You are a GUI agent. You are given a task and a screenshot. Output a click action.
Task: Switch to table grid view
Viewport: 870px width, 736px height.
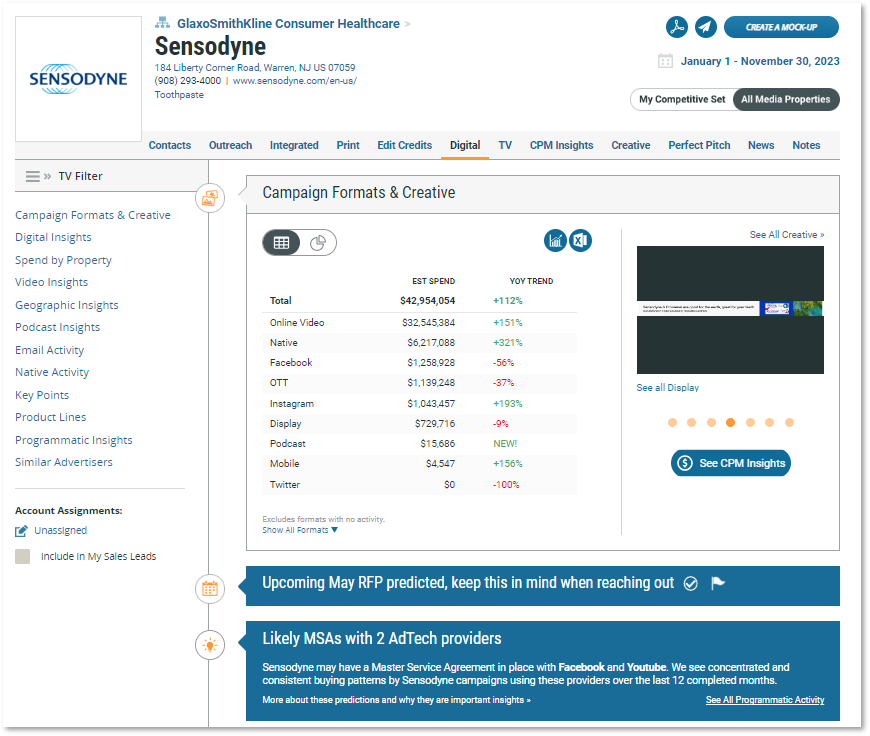point(281,243)
